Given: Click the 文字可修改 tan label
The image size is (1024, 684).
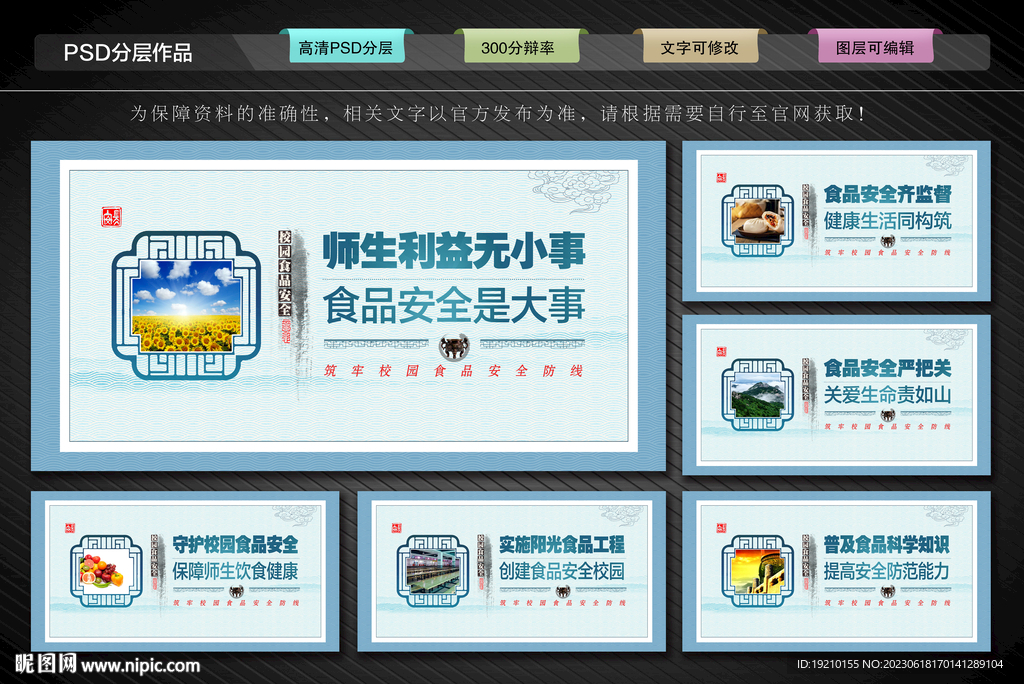Looking at the screenshot, I should coord(700,48).
